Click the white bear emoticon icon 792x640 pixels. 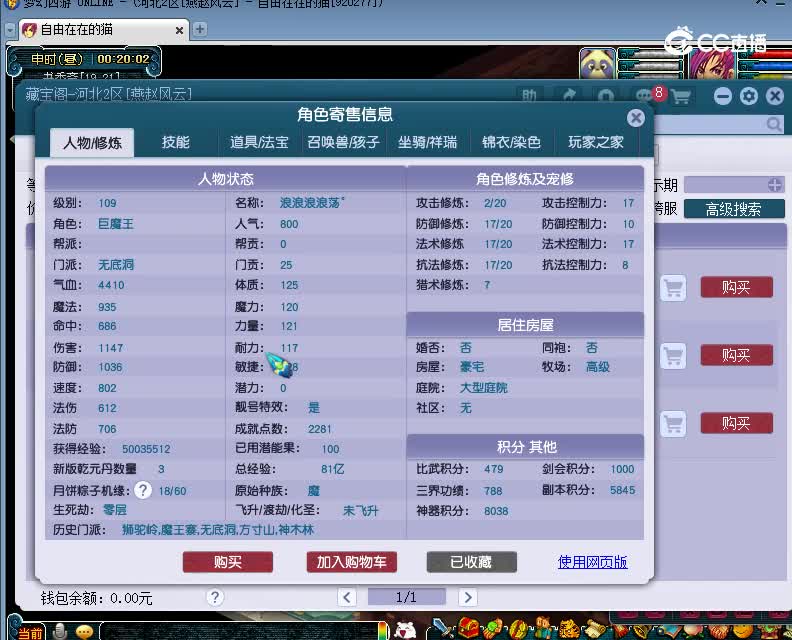[x=405, y=630]
